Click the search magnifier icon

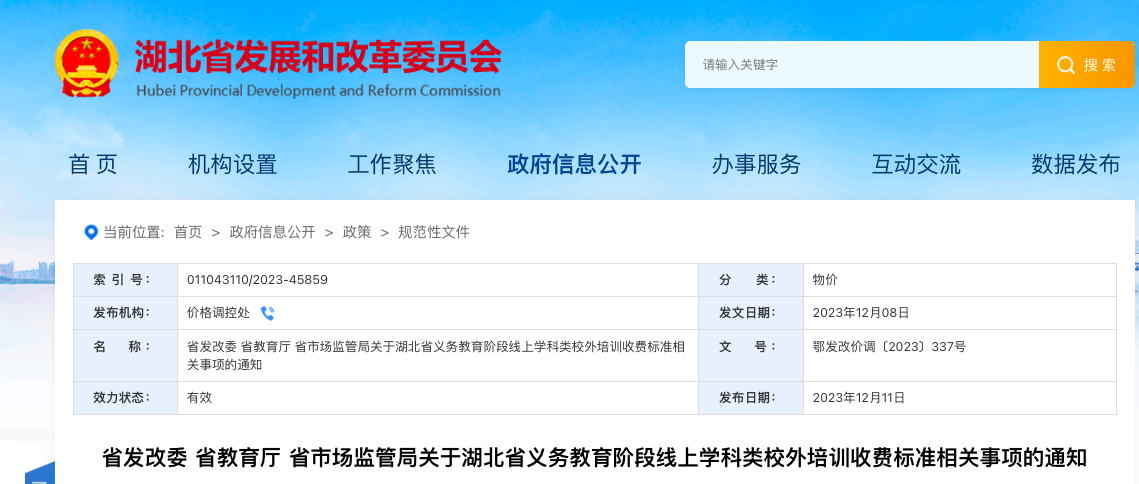pyautogui.click(x=1066, y=65)
